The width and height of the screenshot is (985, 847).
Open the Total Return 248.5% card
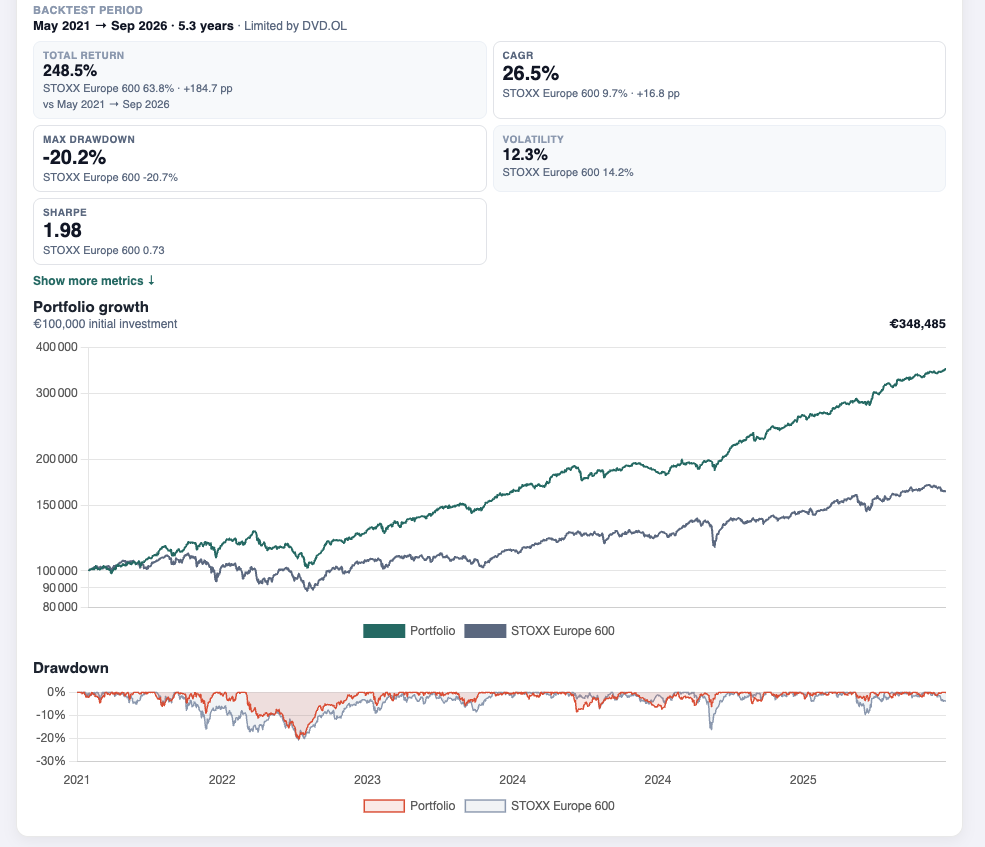click(259, 80)
